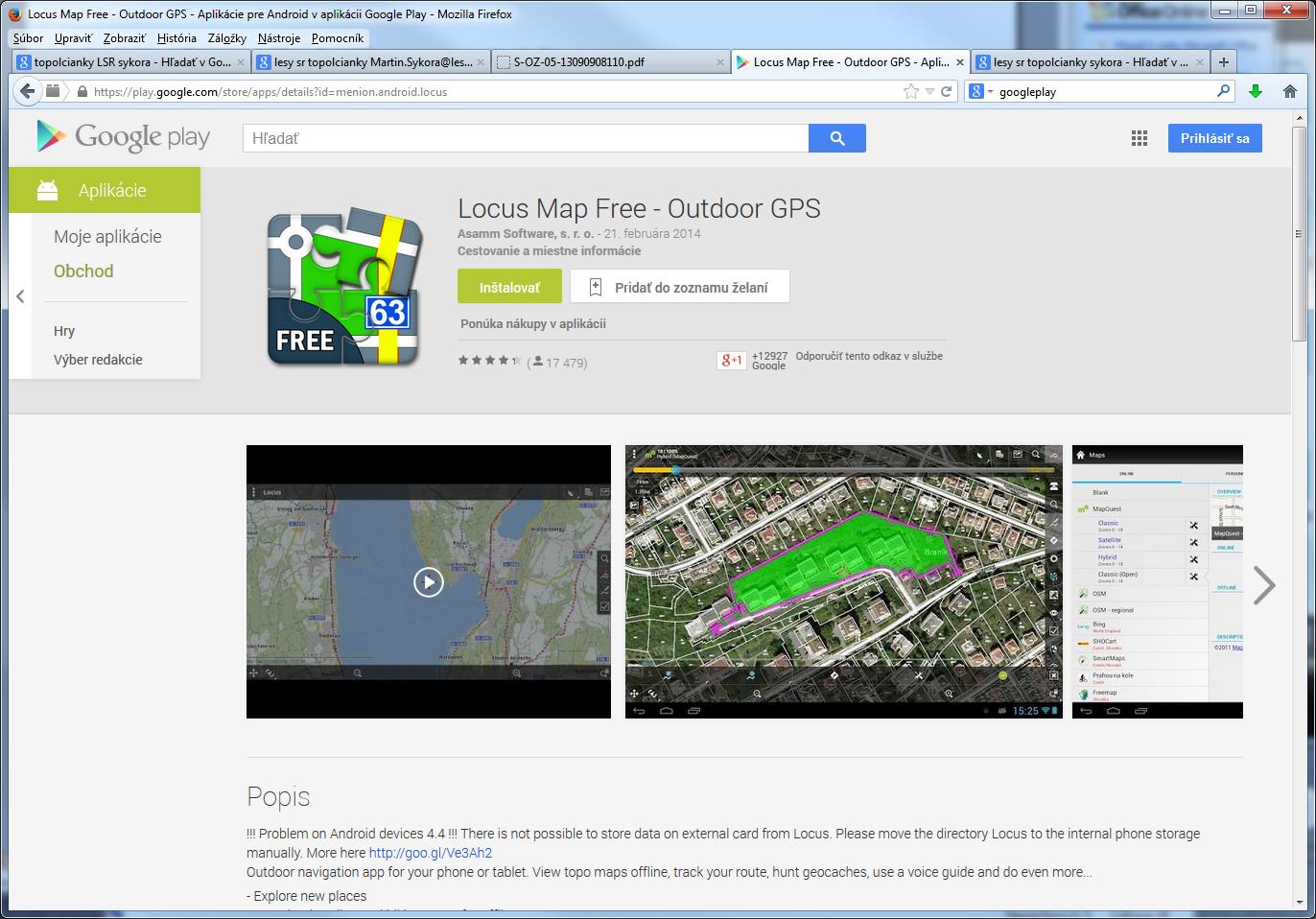Click the Locus Map Free app icon

point(344,285)
